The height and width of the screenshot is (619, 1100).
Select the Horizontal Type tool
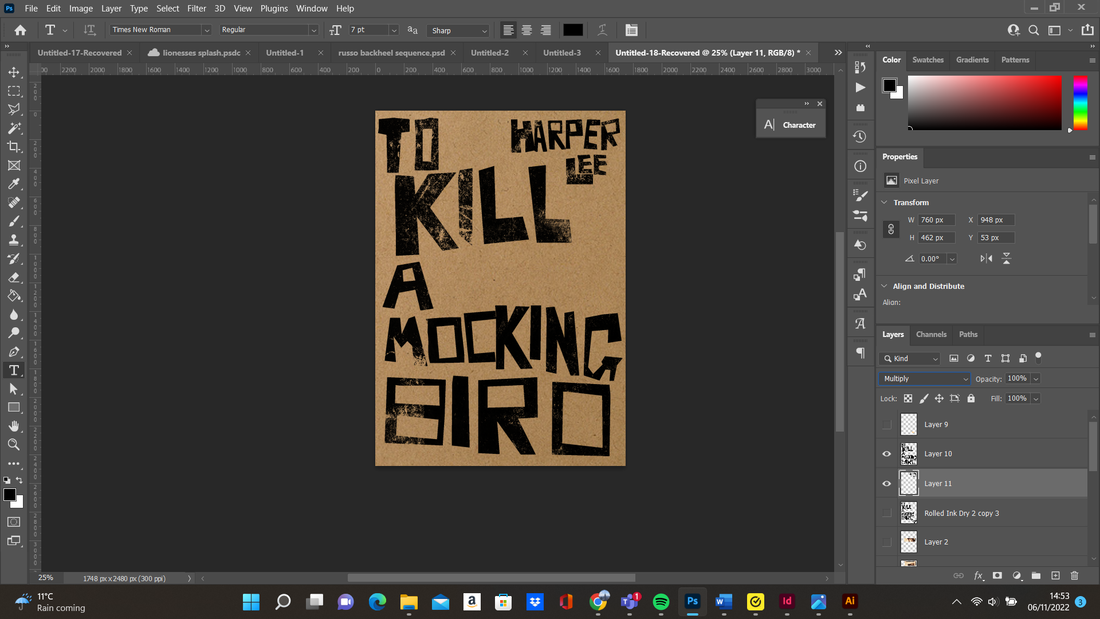(x=14, y=370)
